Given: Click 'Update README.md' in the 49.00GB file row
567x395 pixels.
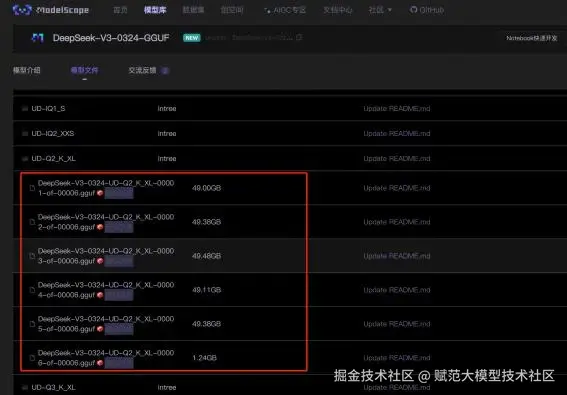Looking at the screenshot, I should [x=397, y=188].
